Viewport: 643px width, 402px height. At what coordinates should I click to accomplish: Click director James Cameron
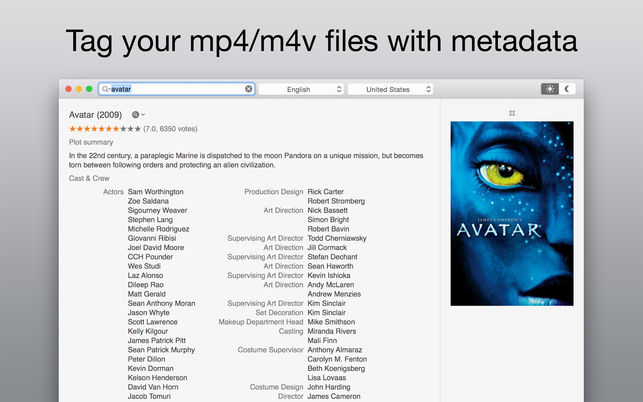click(334, 396)
